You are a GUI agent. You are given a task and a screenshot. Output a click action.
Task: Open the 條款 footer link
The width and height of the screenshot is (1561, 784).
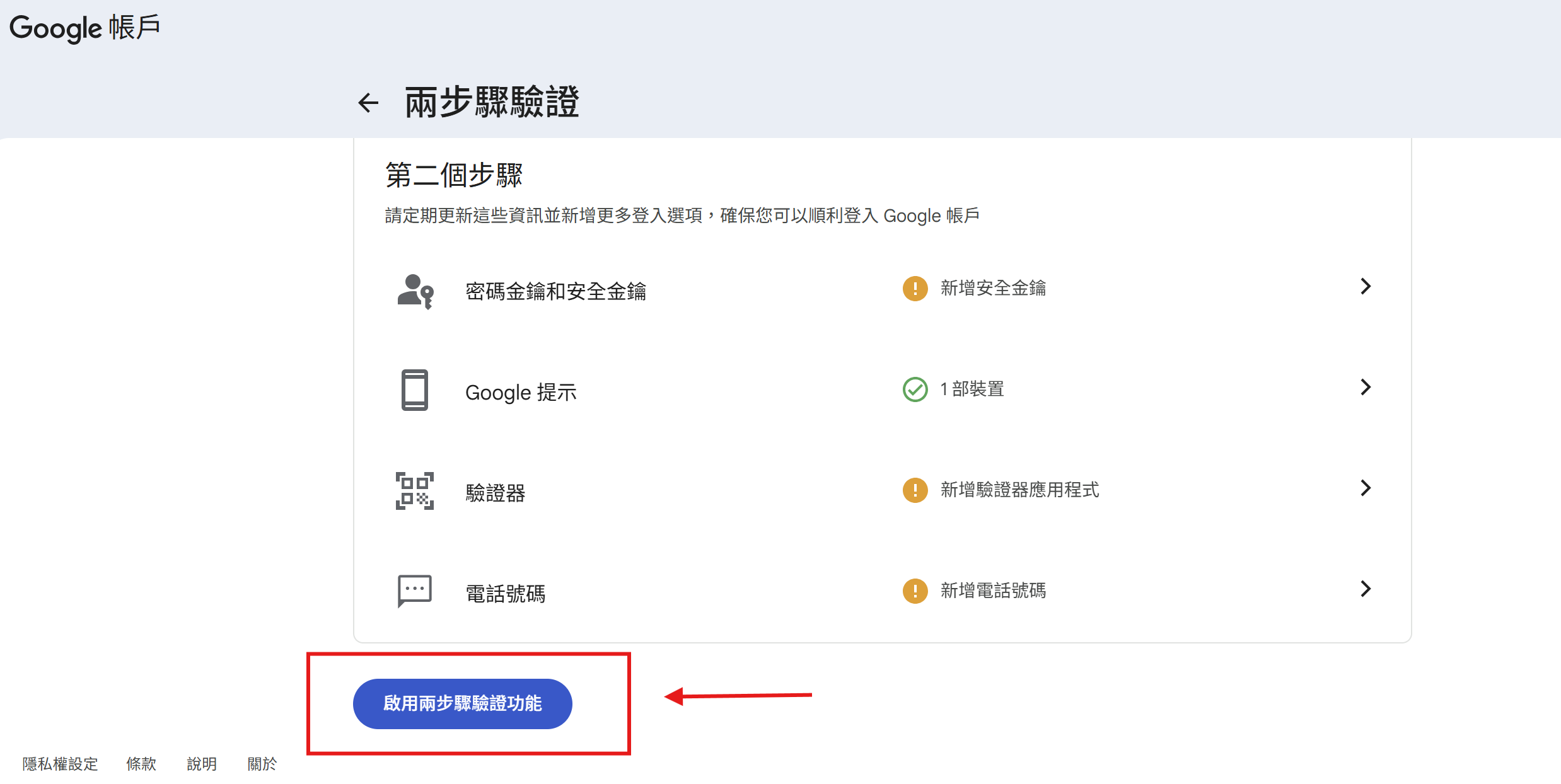[x=141, y=764]
